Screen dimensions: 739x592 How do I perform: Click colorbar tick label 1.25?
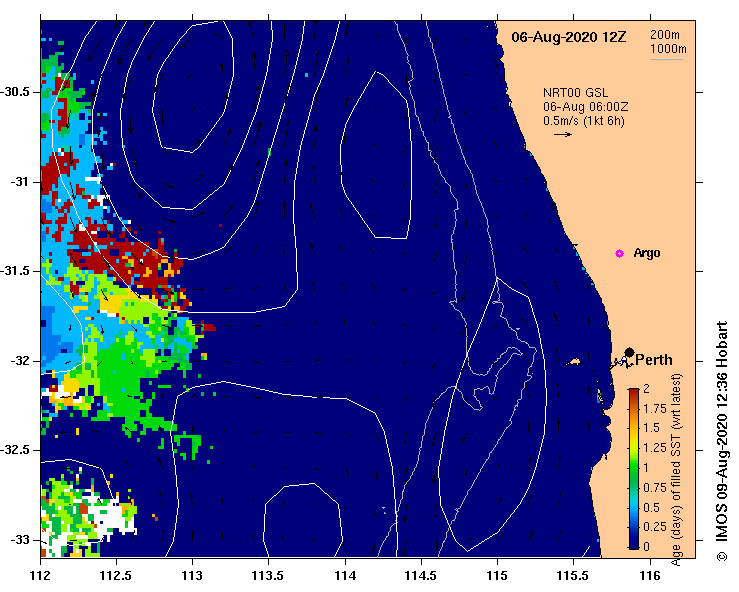tap(655, 448)
